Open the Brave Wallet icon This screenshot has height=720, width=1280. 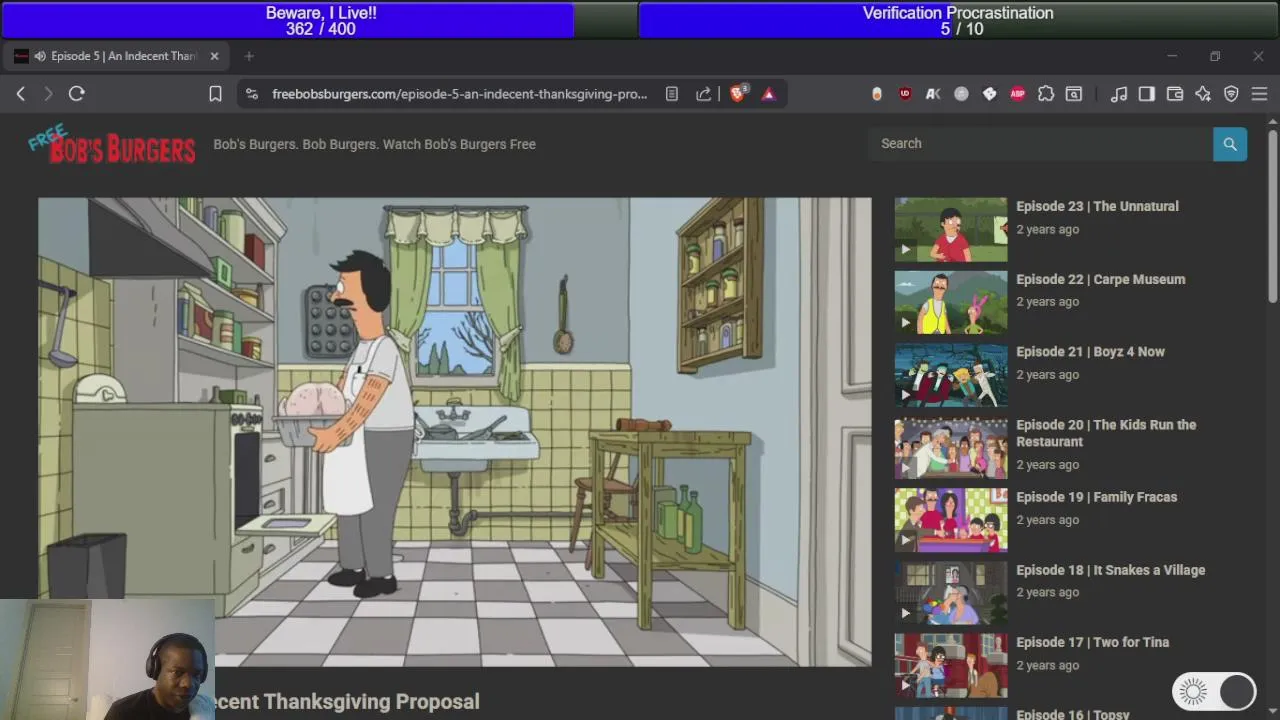point(1175,93)
